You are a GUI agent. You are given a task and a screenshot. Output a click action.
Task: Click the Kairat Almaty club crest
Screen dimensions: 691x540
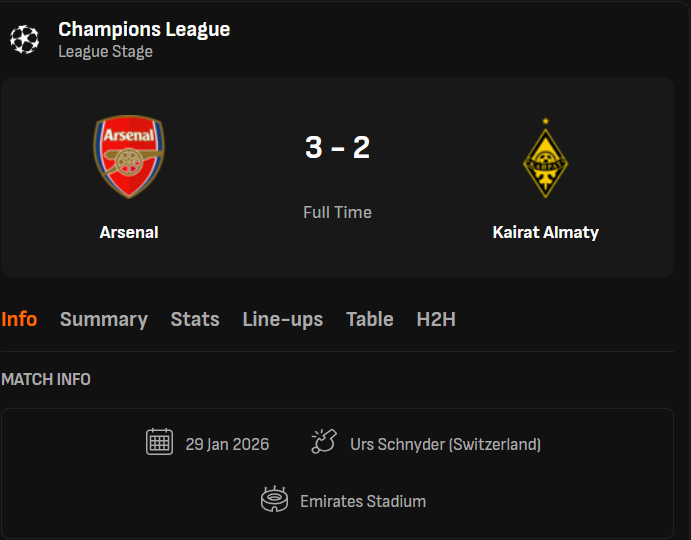pyautogui.click(x=545, y=159)
